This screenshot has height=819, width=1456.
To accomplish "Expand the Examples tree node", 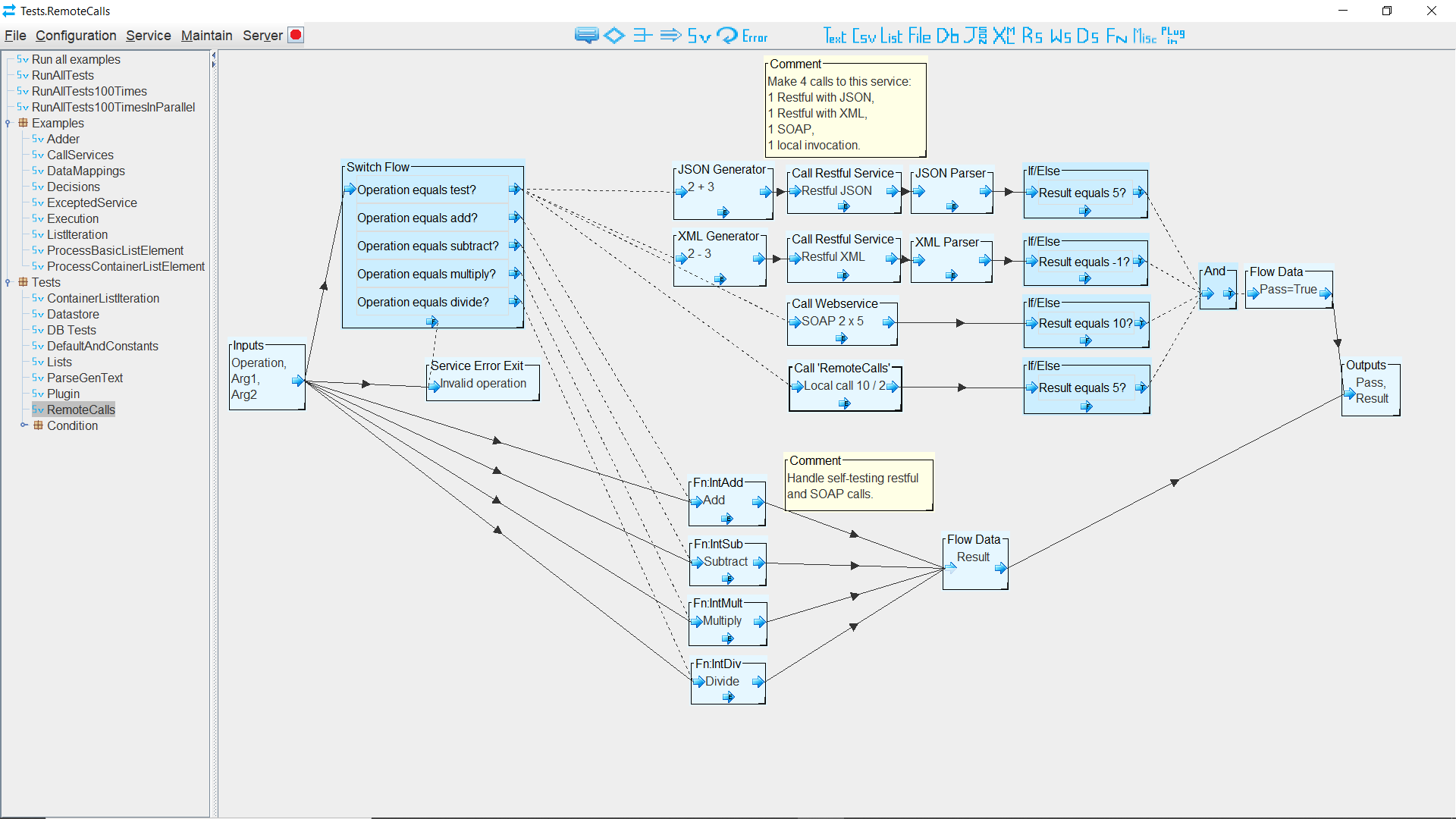I will click(x=8, y=123).
